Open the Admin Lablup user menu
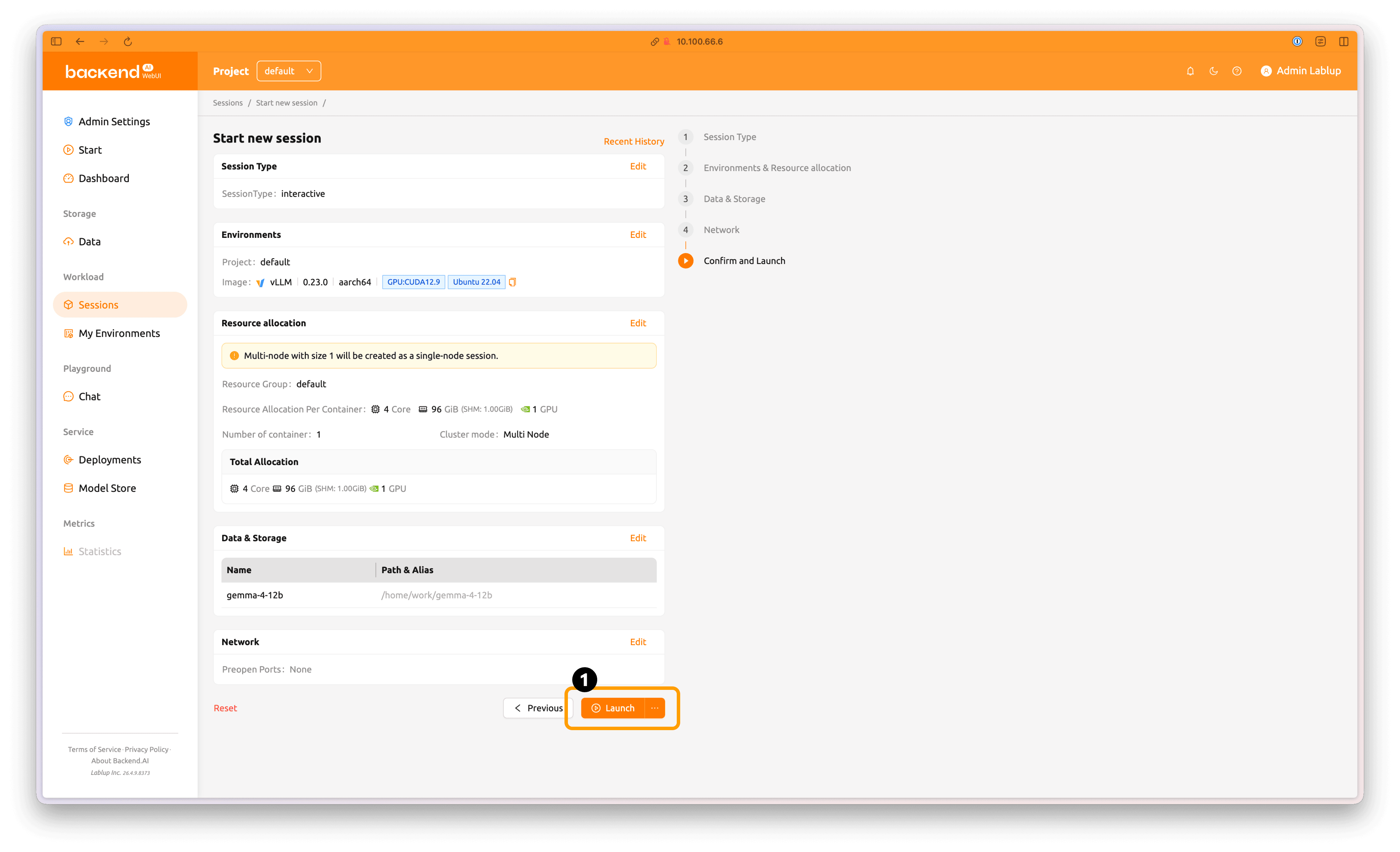Image resolution: width=1400 pixels, height=852 pixels. tap(1301, 71)
